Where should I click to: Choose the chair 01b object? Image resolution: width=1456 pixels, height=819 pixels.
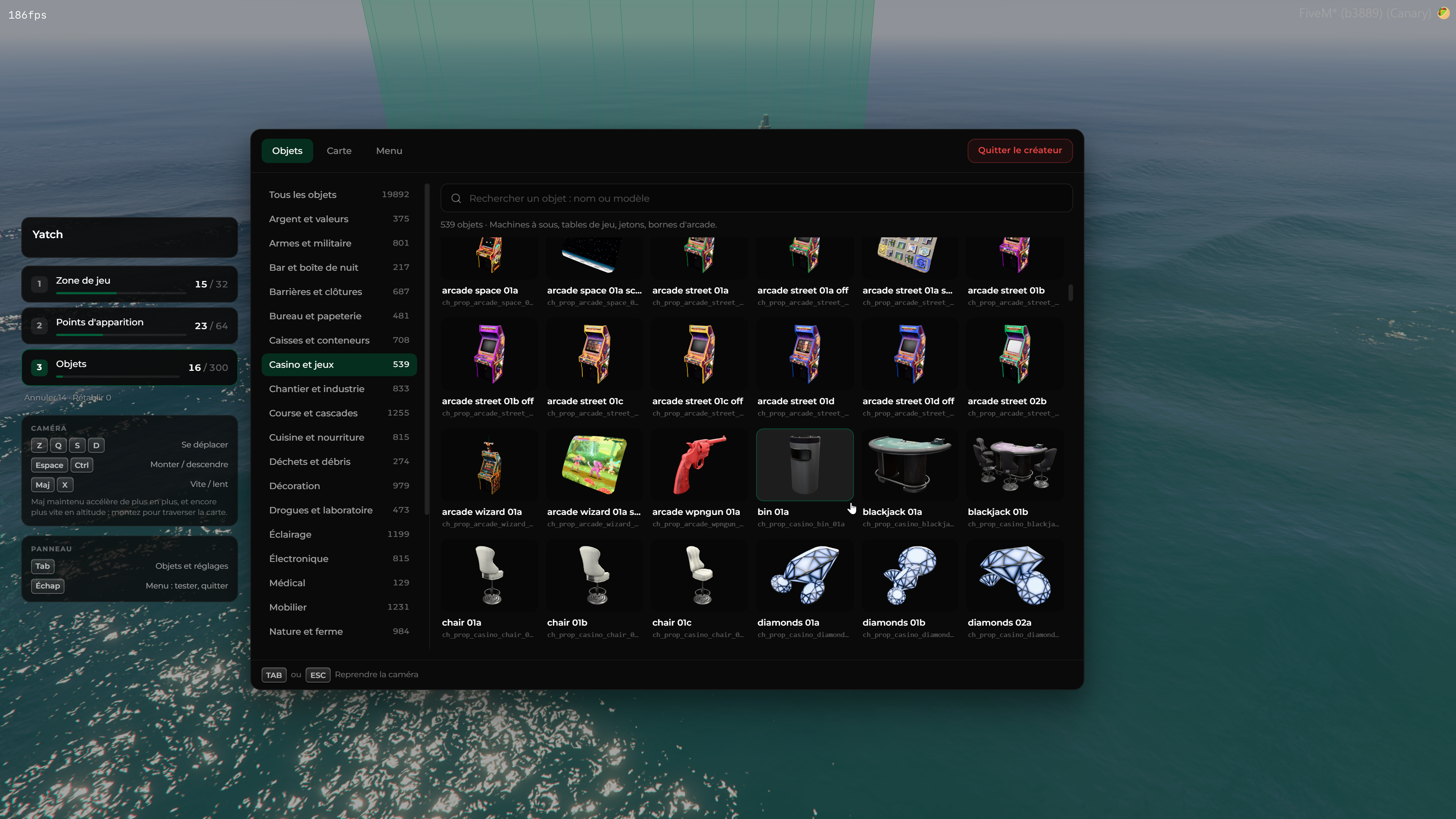(594, 576)
